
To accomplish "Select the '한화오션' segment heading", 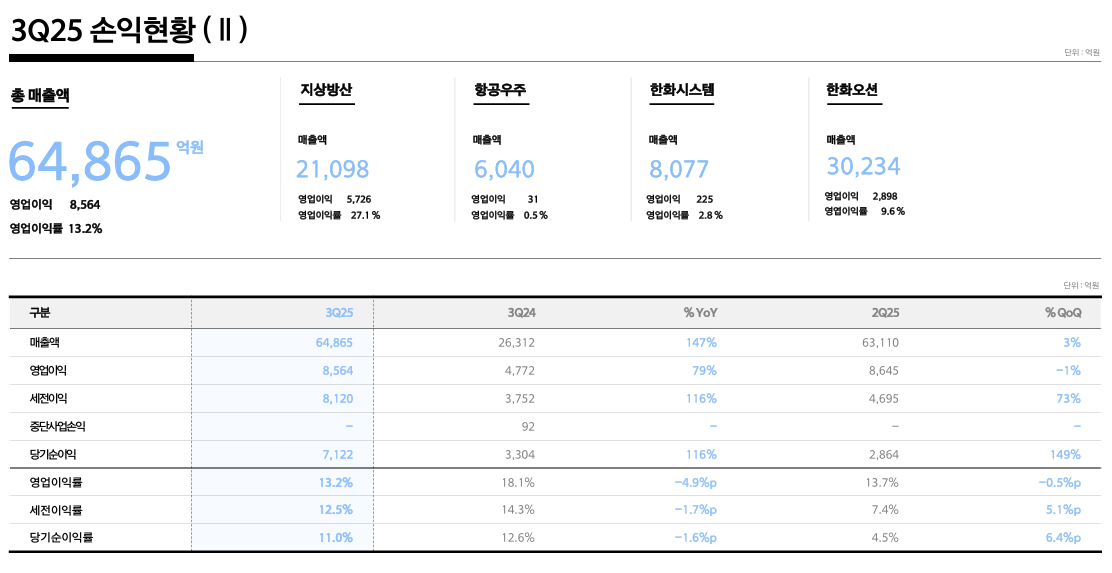I will [852, 90].
